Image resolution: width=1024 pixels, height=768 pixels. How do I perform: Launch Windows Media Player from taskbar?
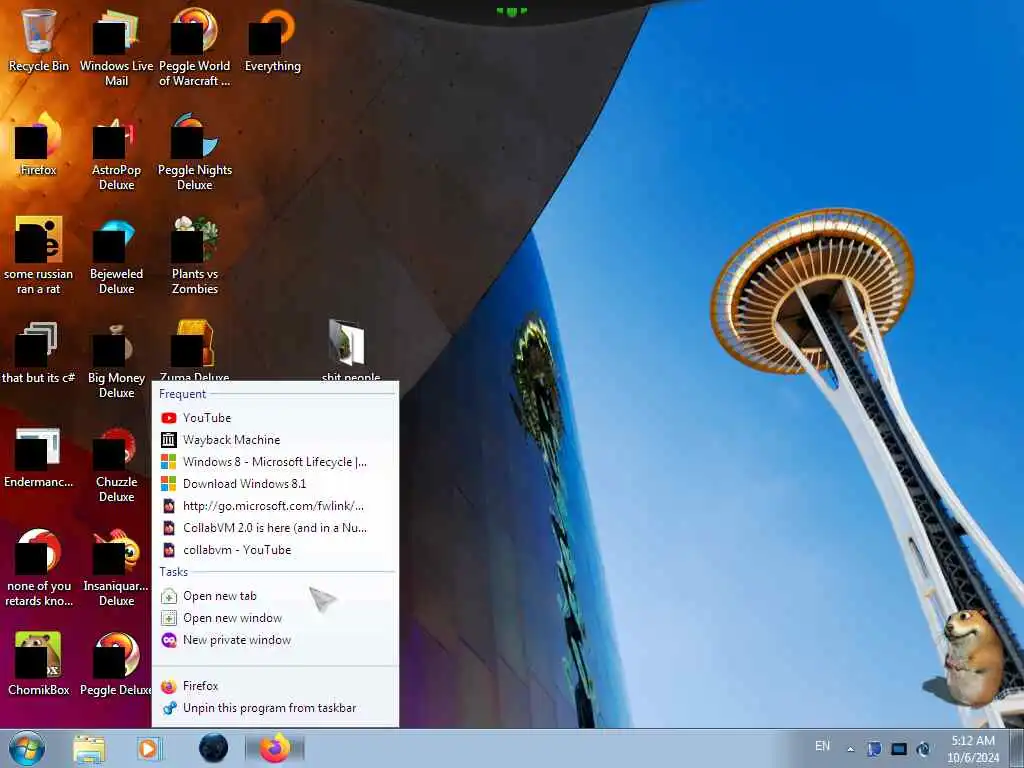click(149, 749)
